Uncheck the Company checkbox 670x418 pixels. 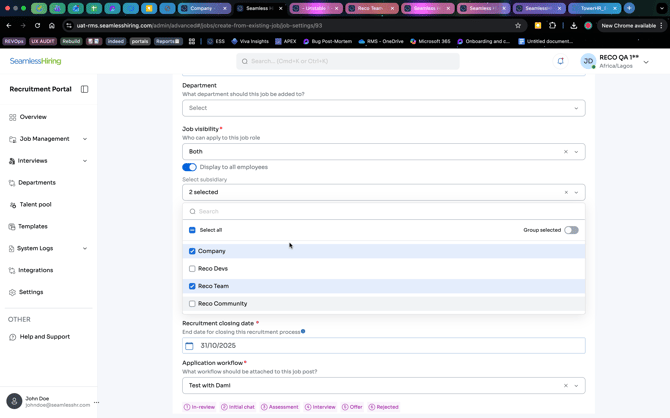[x=192, y=251]
